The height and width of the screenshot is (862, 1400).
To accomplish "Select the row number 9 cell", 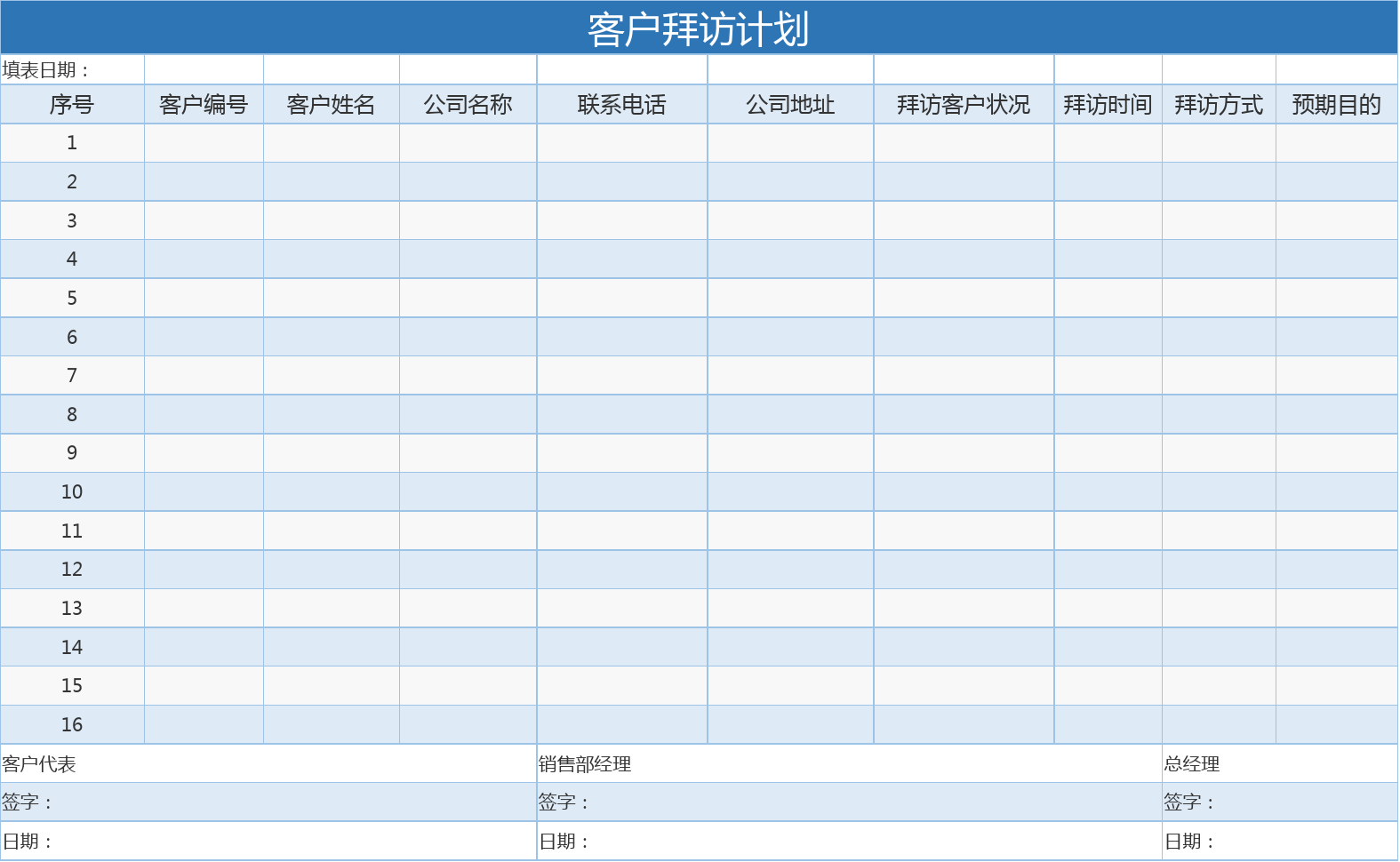I will [x=72, y=453].
